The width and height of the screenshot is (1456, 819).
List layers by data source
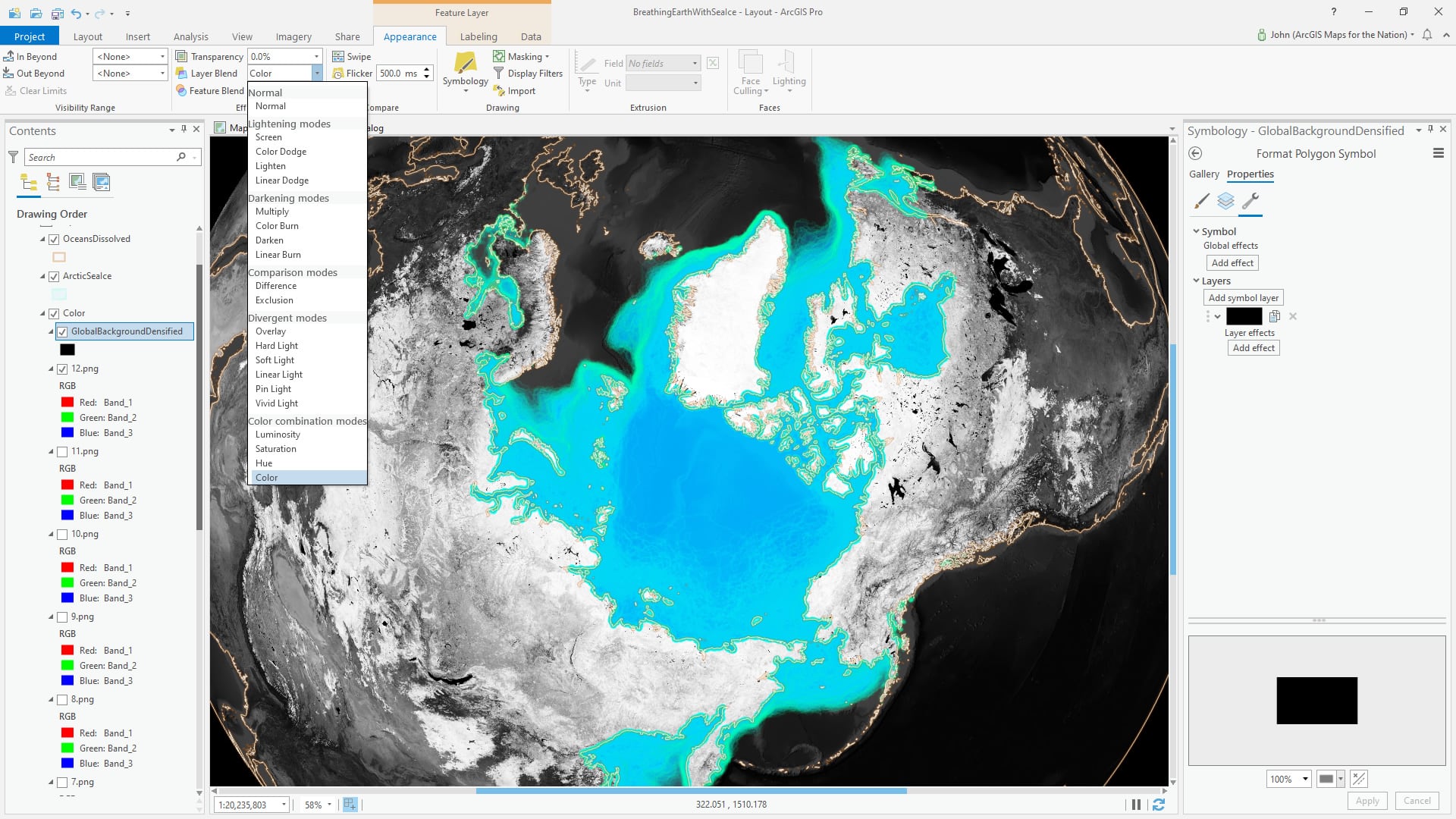[53, 182]
